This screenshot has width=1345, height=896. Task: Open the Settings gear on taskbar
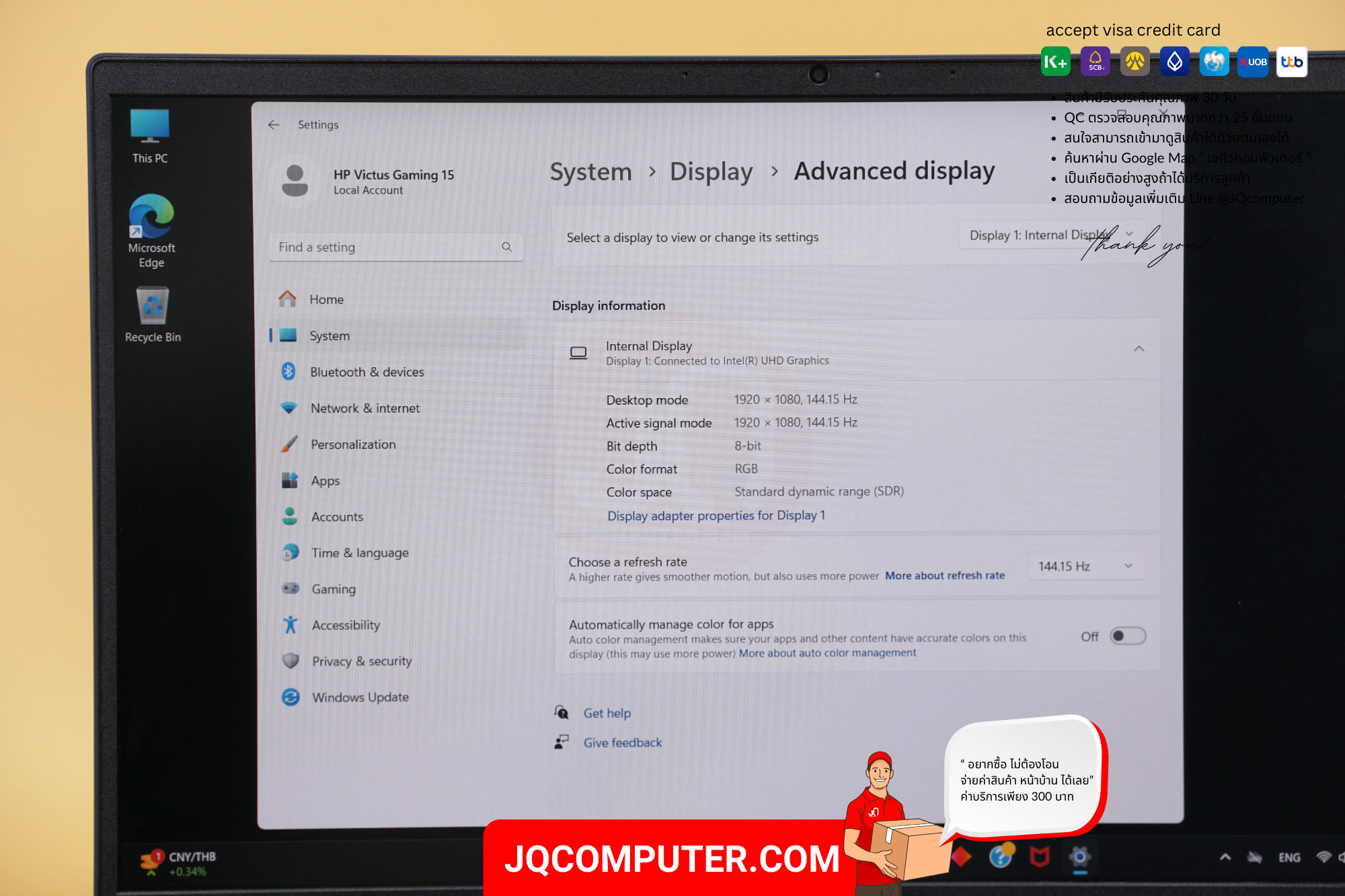click(1079, 857)
